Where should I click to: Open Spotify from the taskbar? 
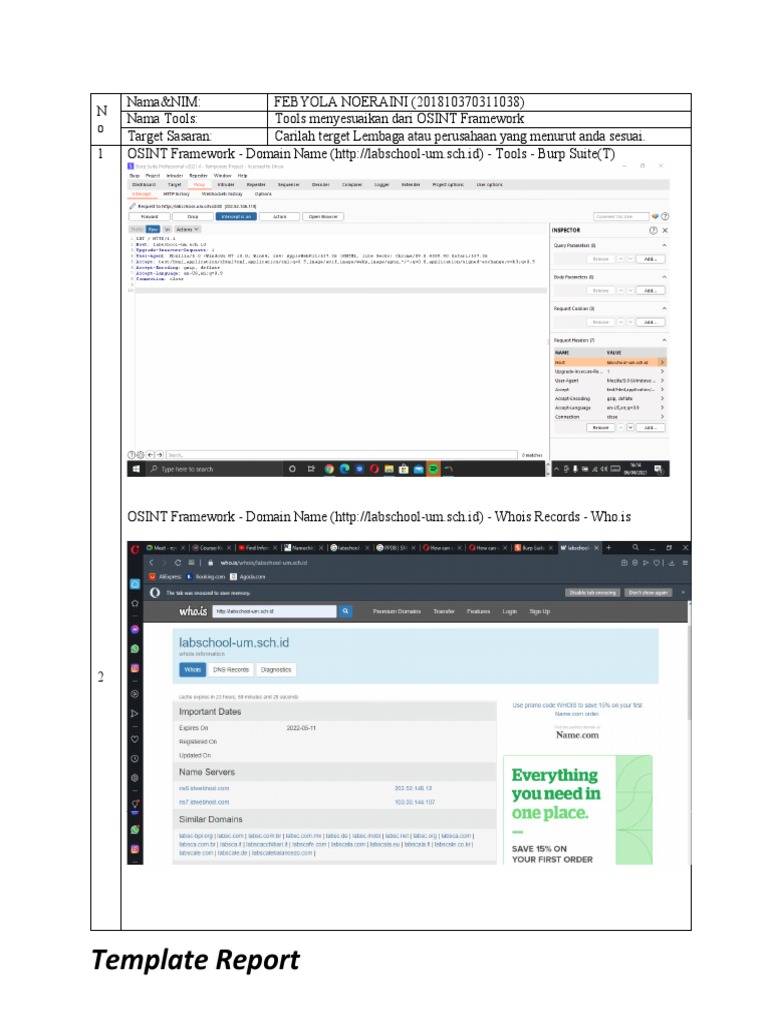pyautogui.click(x=433, y=469)
